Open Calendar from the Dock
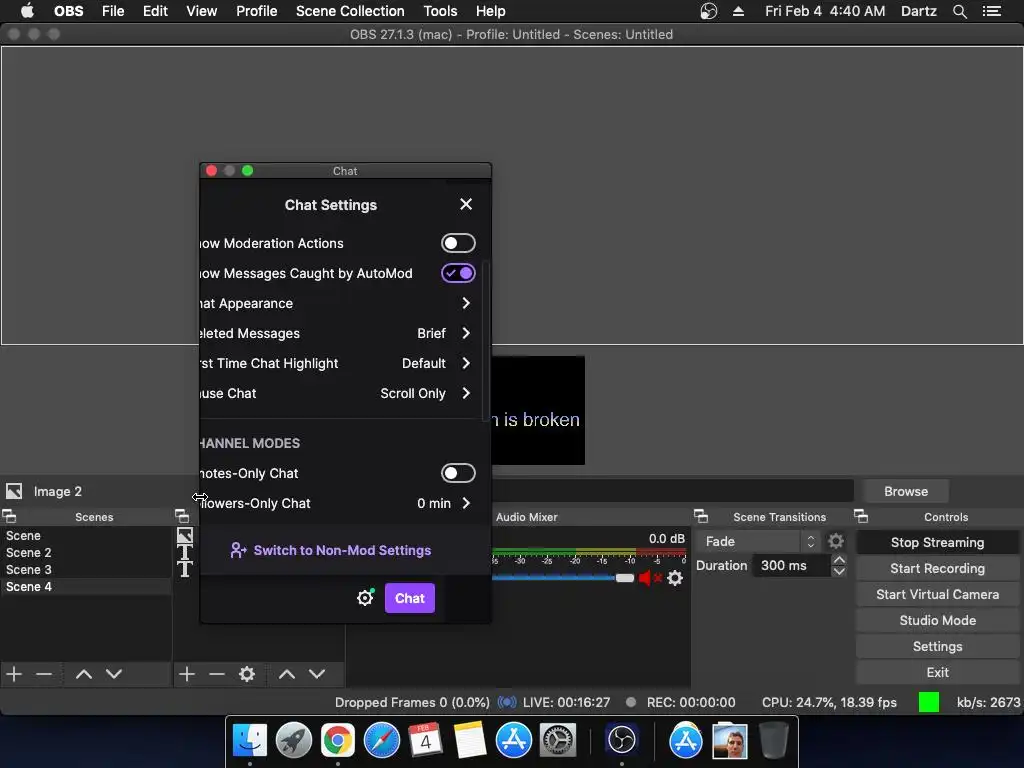 [x=425, y=741]
